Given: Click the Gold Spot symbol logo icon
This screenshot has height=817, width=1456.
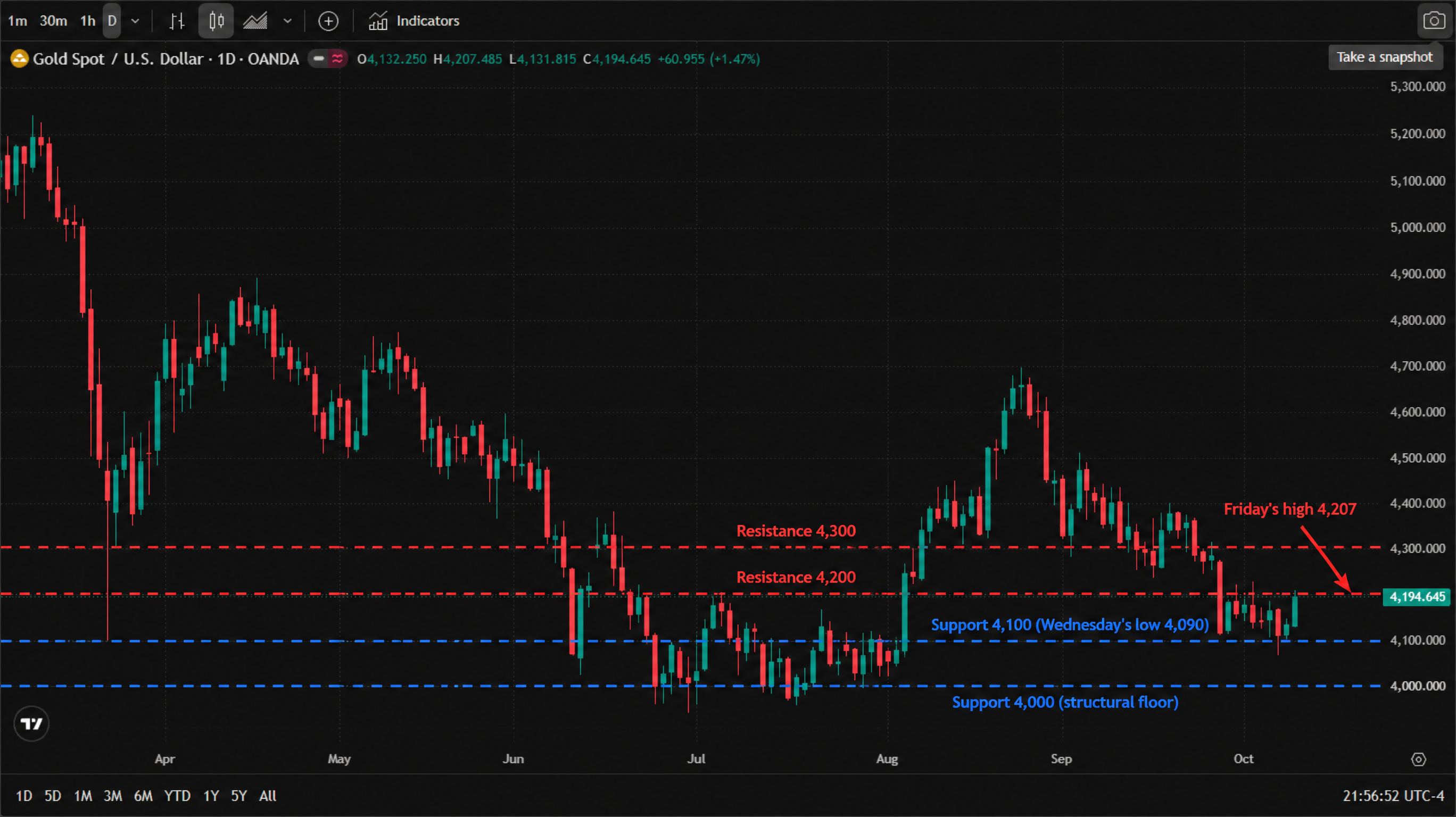Looking at the screenshot, I should [19, 59].
